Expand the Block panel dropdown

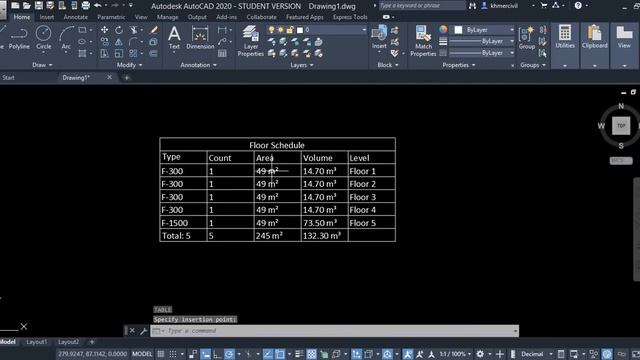[388, 65]
